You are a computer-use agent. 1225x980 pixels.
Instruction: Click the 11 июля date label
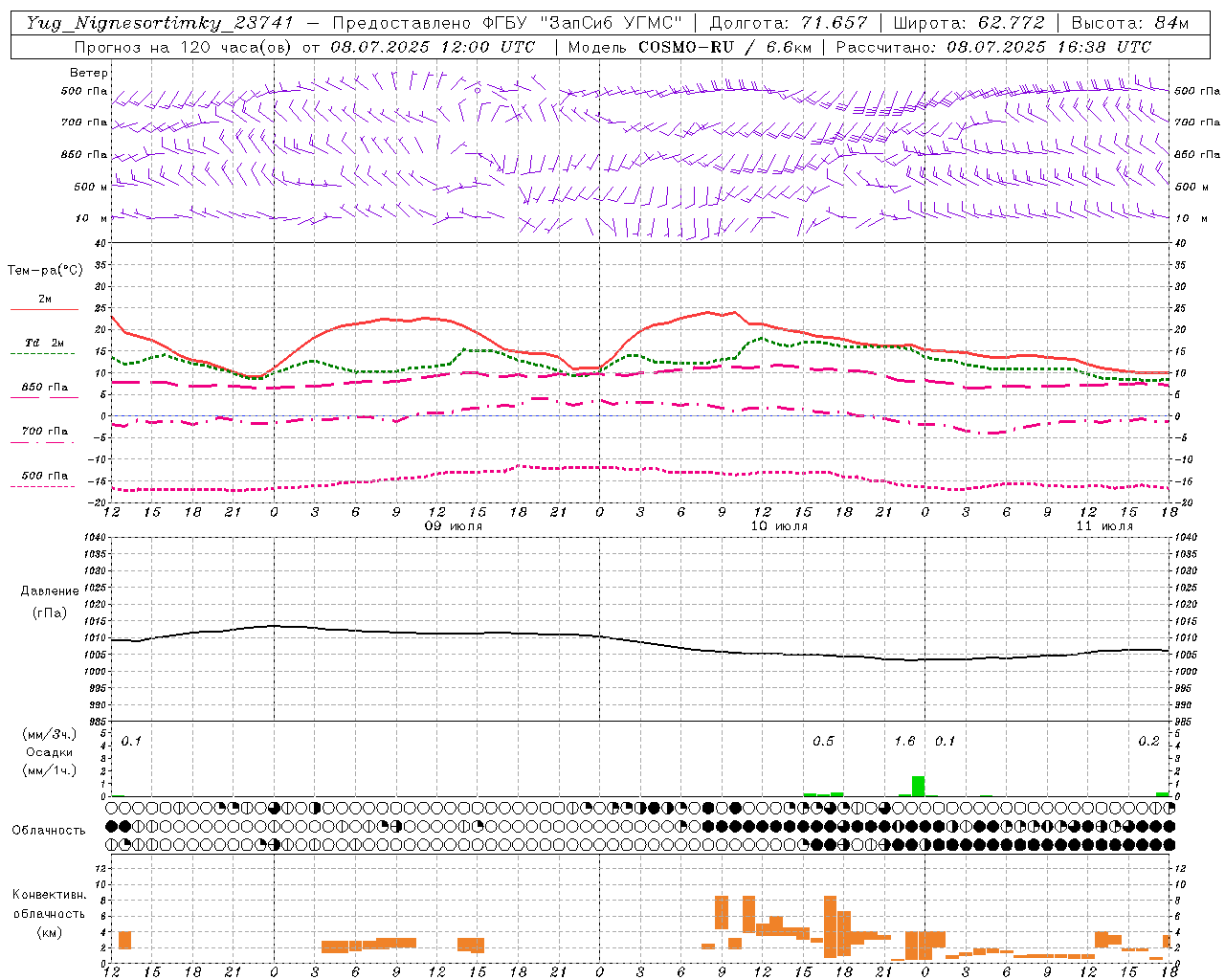(1104, 526)
